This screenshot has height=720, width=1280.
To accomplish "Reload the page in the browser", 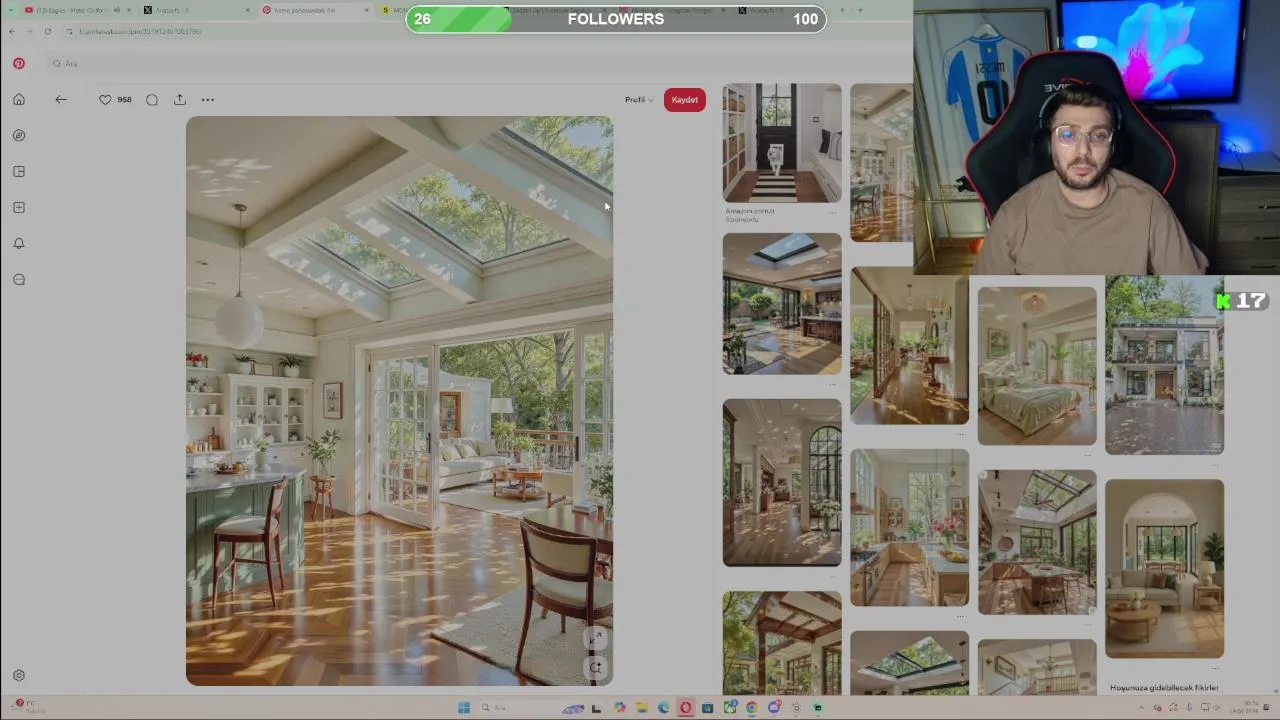I will tap(47, 31).
